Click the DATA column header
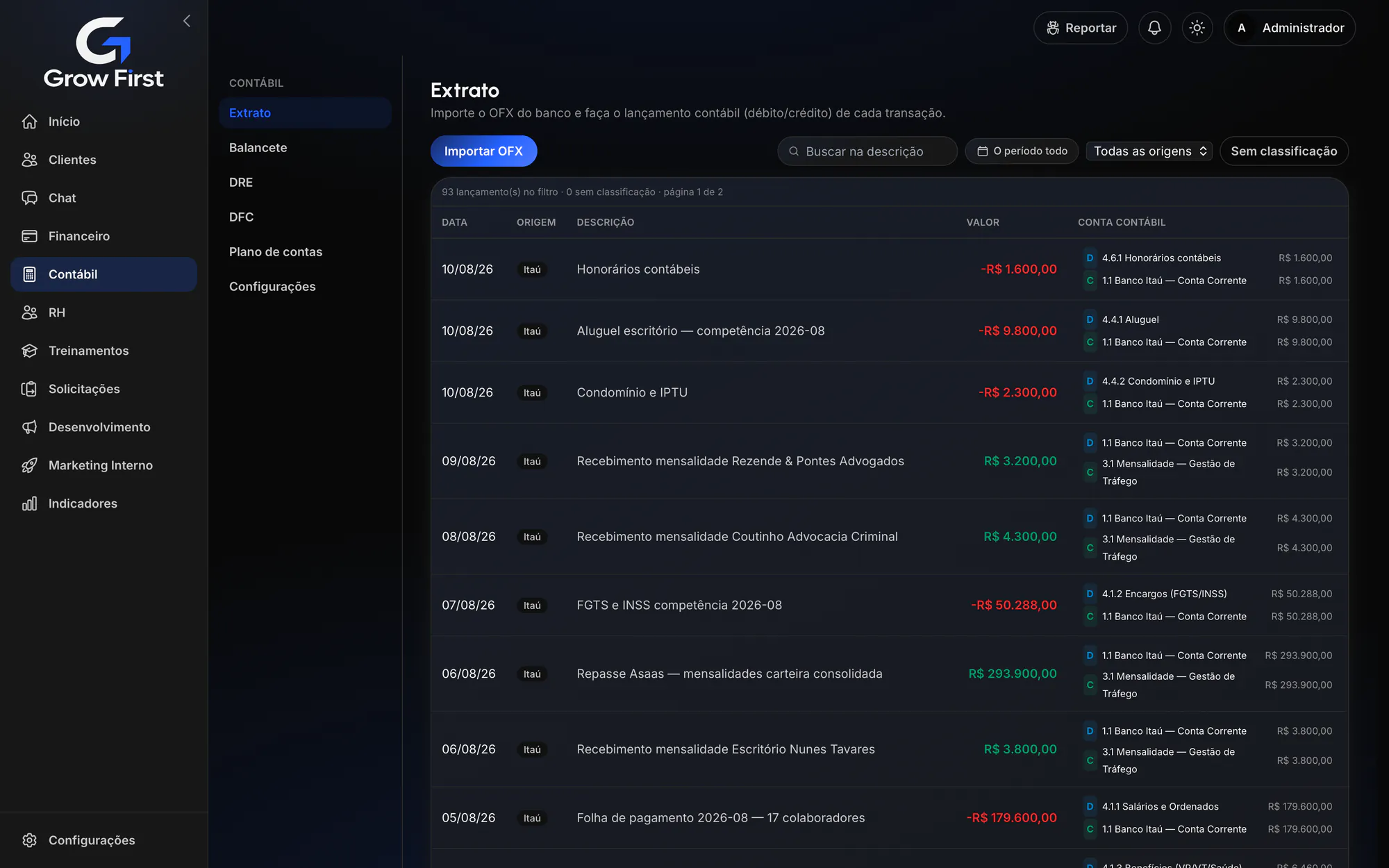1389x868 pixels. click(x=454, y=222)
